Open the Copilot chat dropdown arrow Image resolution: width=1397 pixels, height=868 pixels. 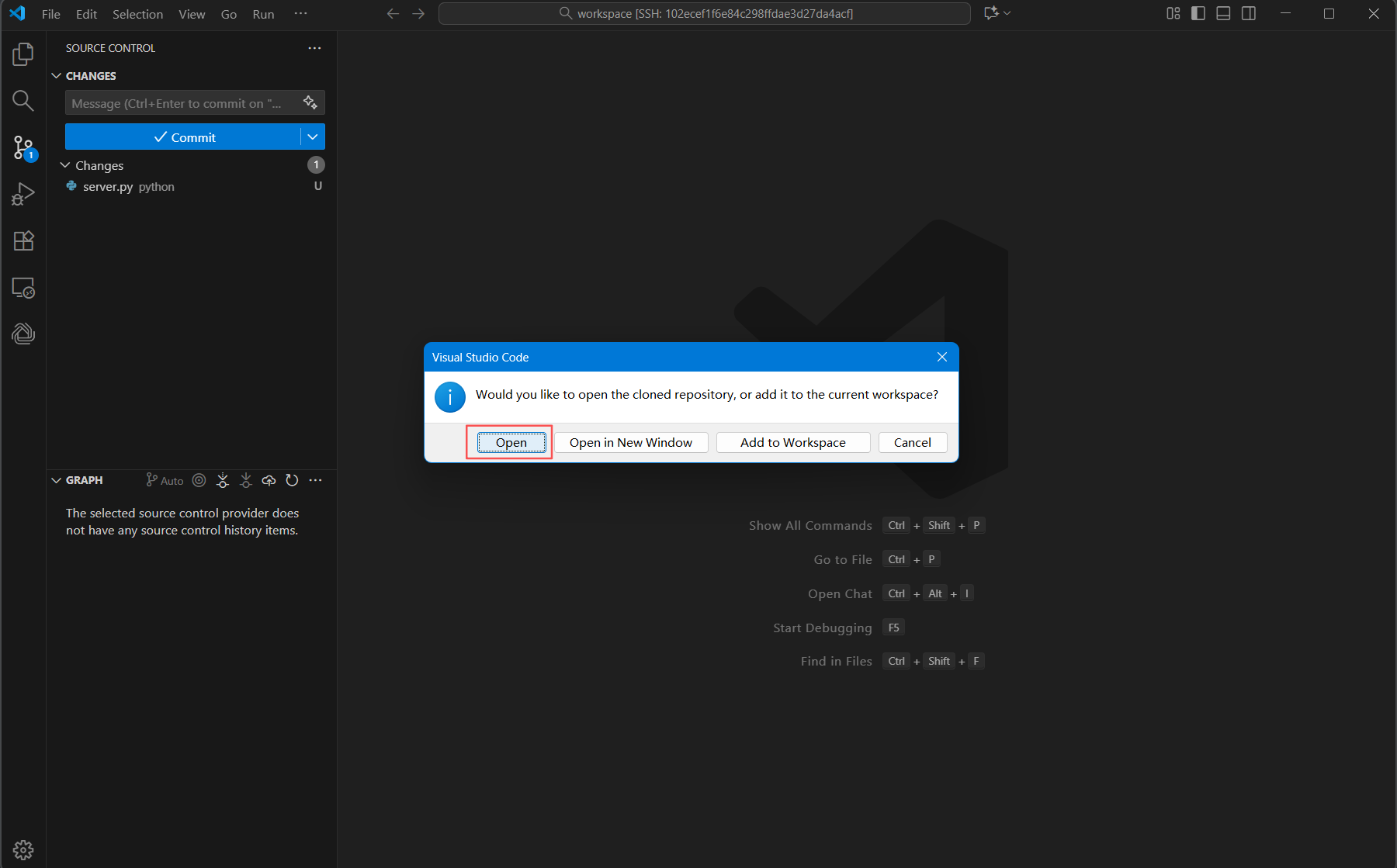click(1007, 13)
